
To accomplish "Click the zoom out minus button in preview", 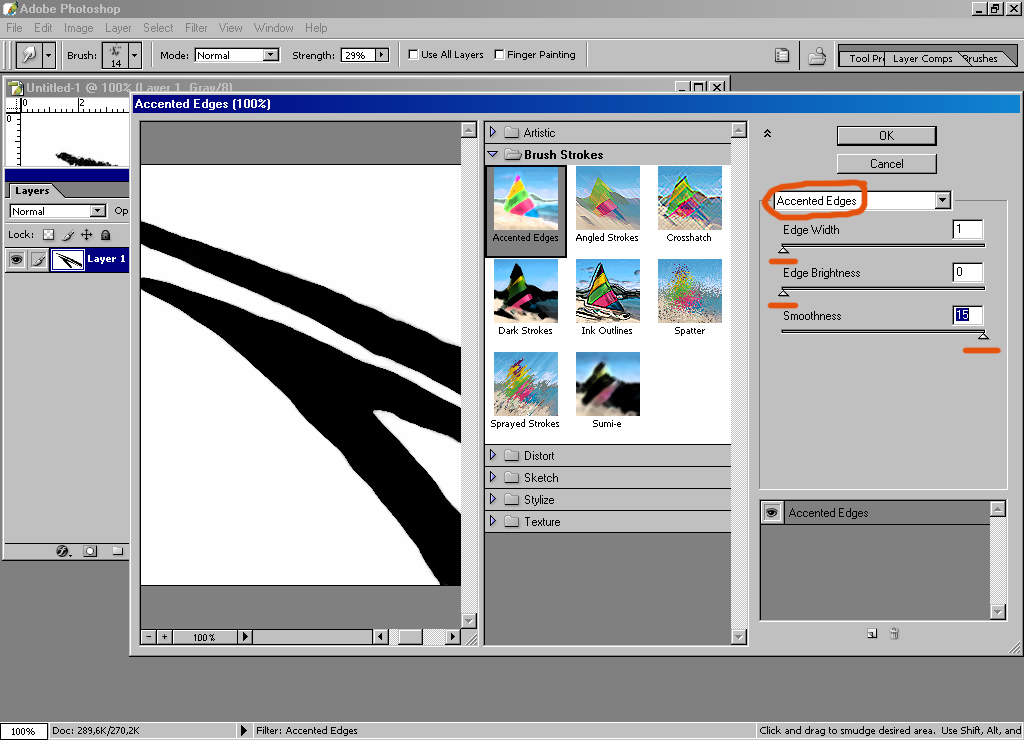I will [x=149, y=637].
